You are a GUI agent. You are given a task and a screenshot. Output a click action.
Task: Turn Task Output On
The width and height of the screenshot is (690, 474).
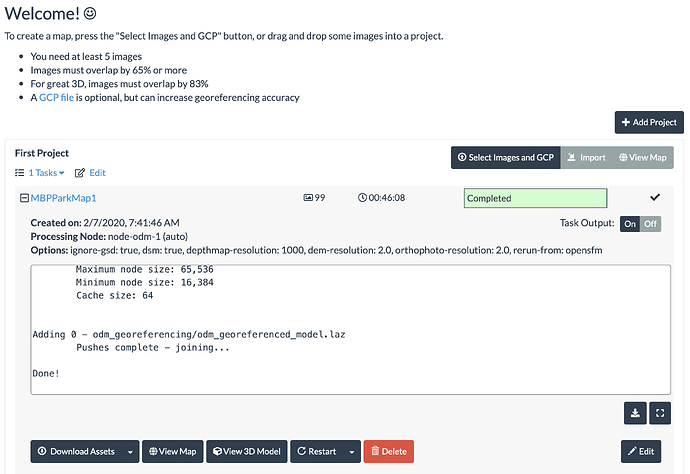coord(629,224)
